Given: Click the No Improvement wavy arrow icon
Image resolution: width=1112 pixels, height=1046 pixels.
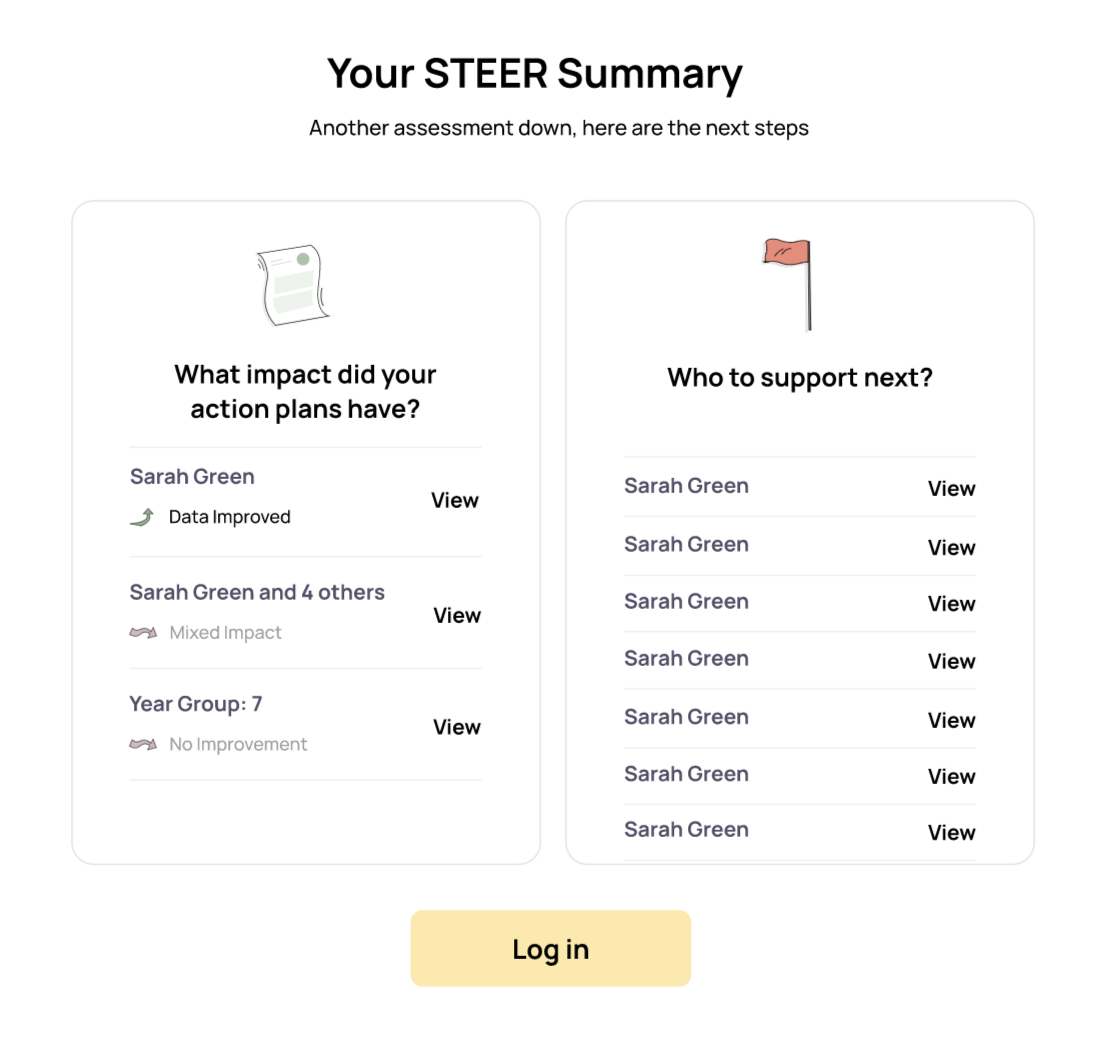Looking at the screenshot, I should (x=143, y=744).
